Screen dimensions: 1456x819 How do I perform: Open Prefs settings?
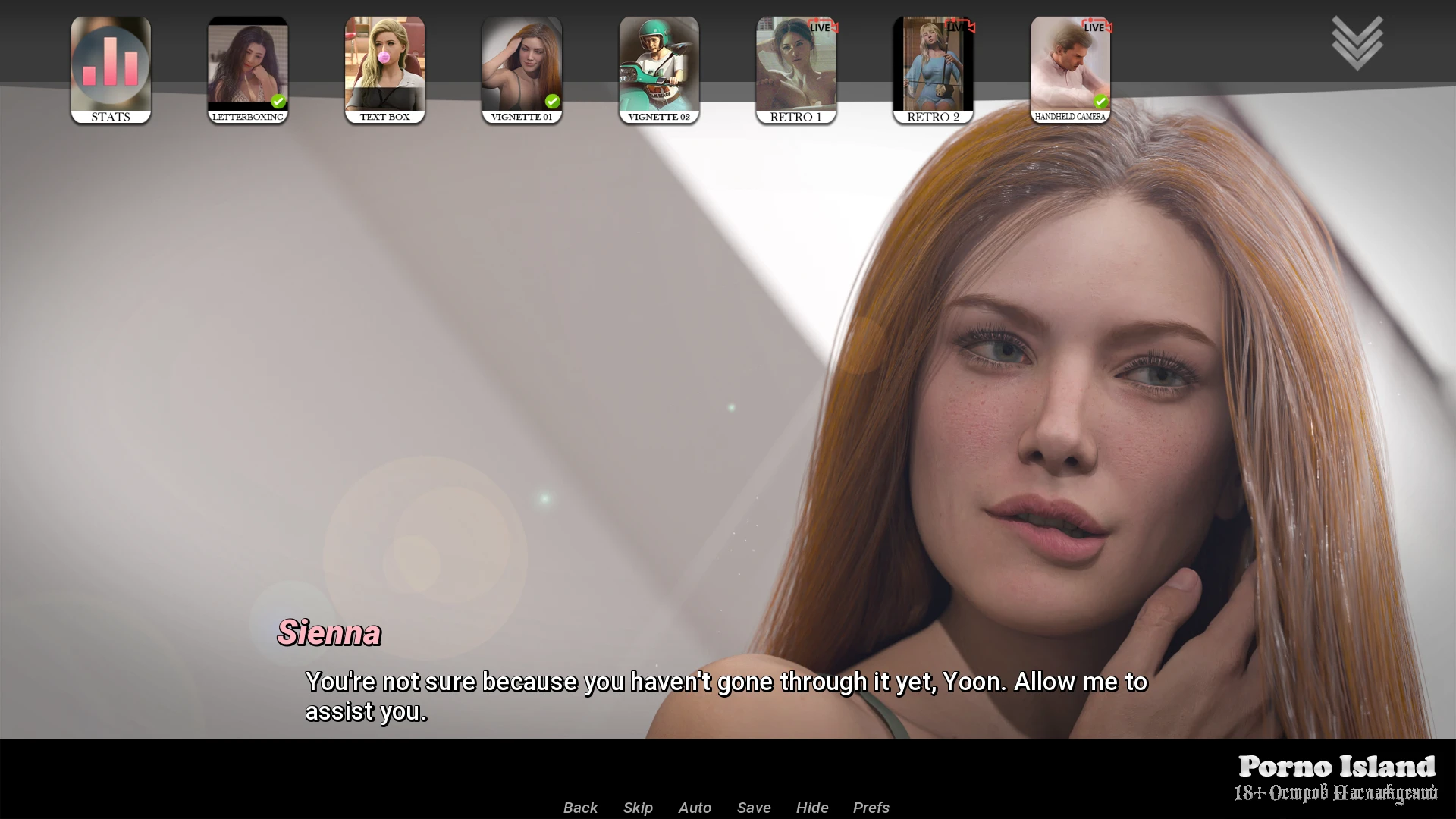871,808
